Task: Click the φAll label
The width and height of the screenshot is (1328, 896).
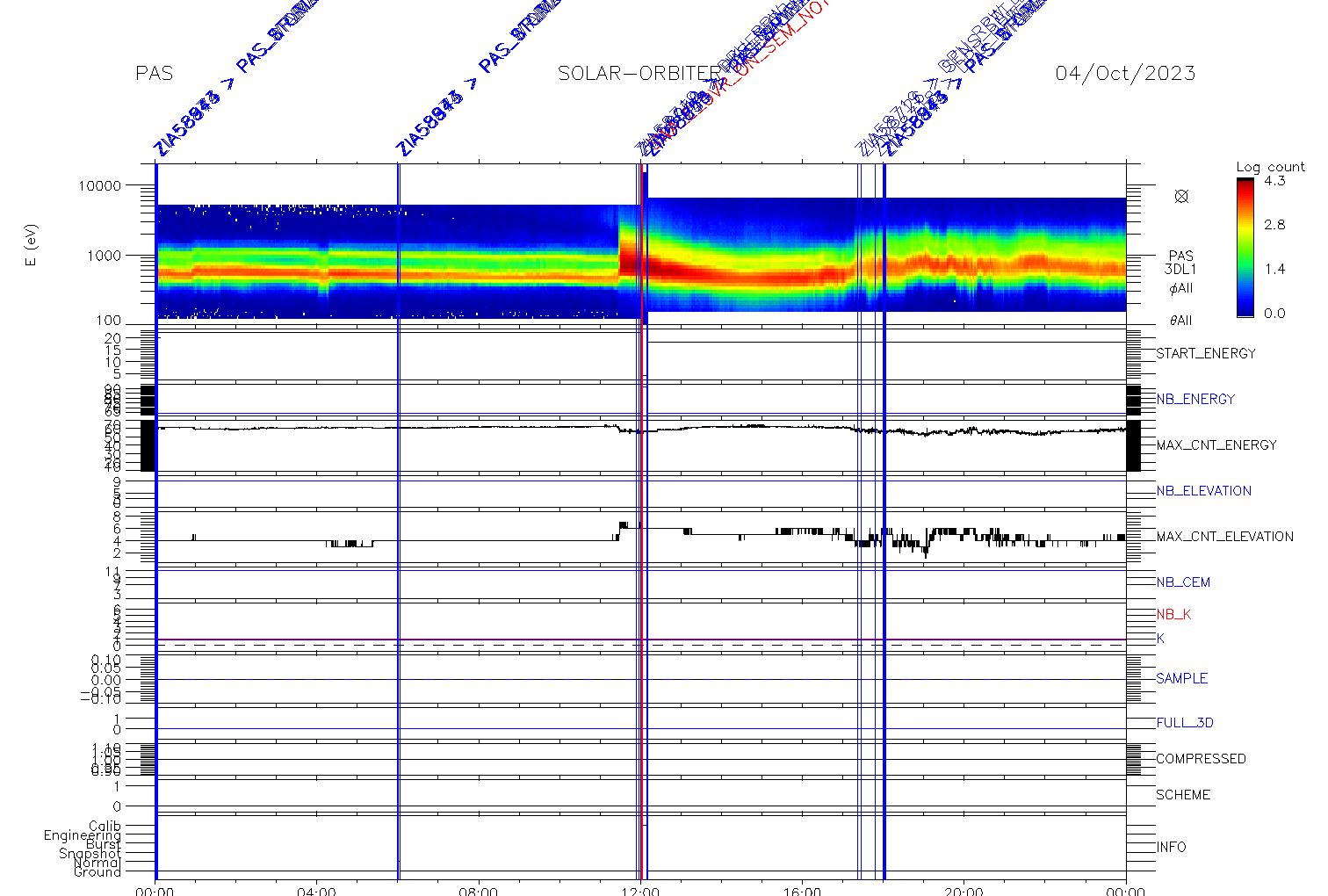Action: point(1180,288)
